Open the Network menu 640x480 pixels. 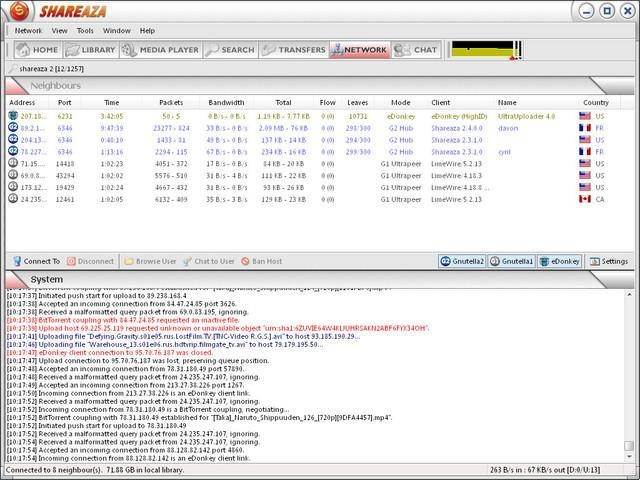click(28, 31)
